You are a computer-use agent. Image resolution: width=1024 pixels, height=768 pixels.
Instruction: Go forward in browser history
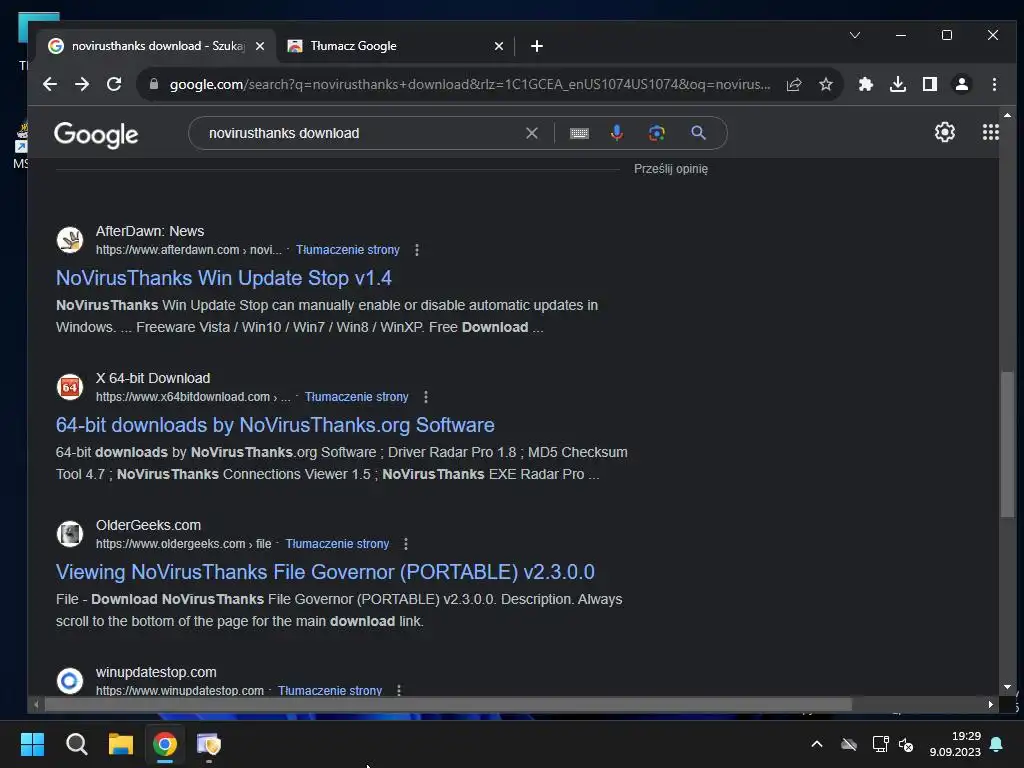[82, 84]
